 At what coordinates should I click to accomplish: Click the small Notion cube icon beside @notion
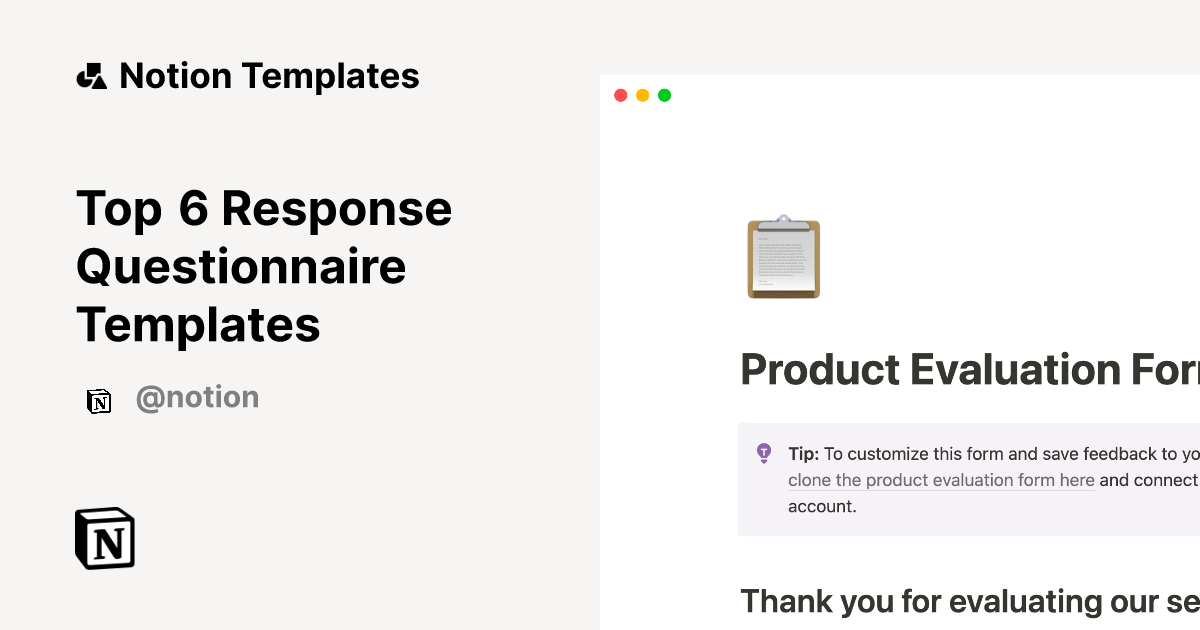tap(99, 401)
